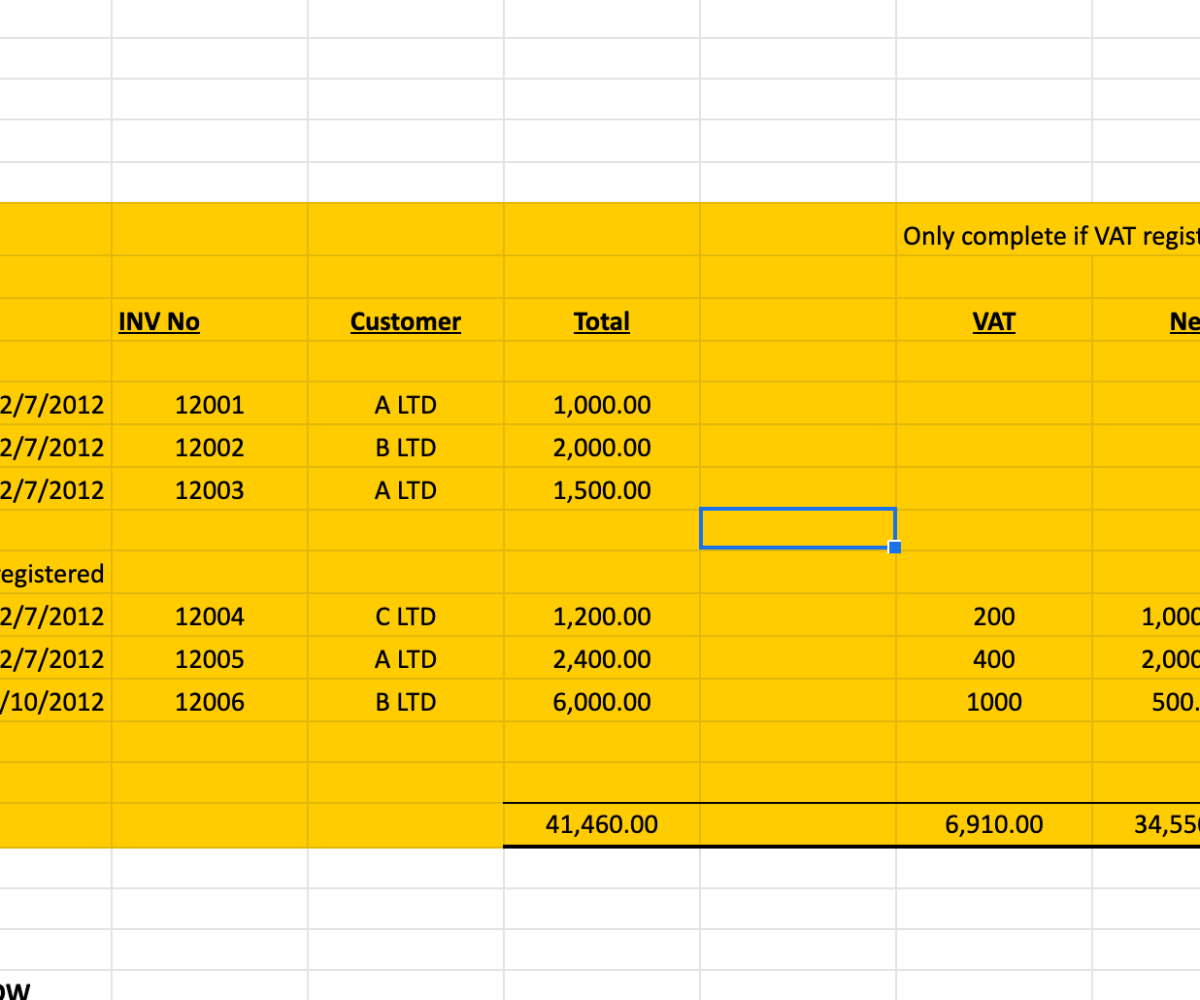Select the 'VAT' header cell
The image size is (1200, 1000).
coord(994,321)
